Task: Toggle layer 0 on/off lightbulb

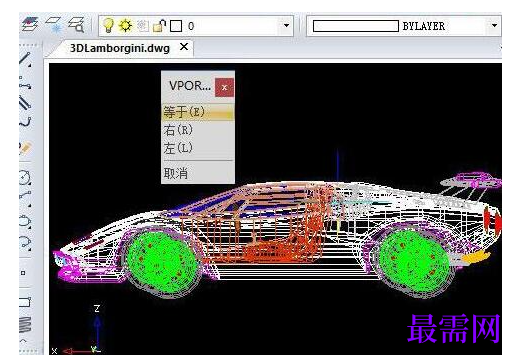Action: coord(108,25)
